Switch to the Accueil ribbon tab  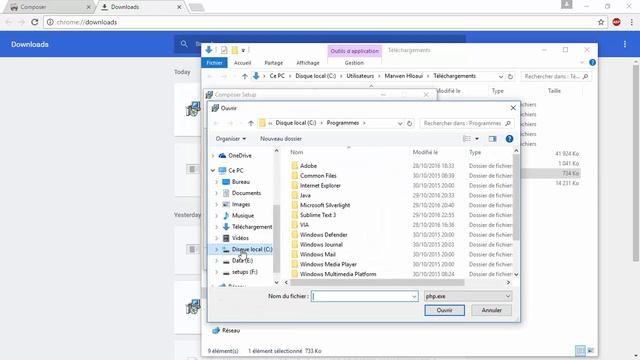click(x=242, y=63)
